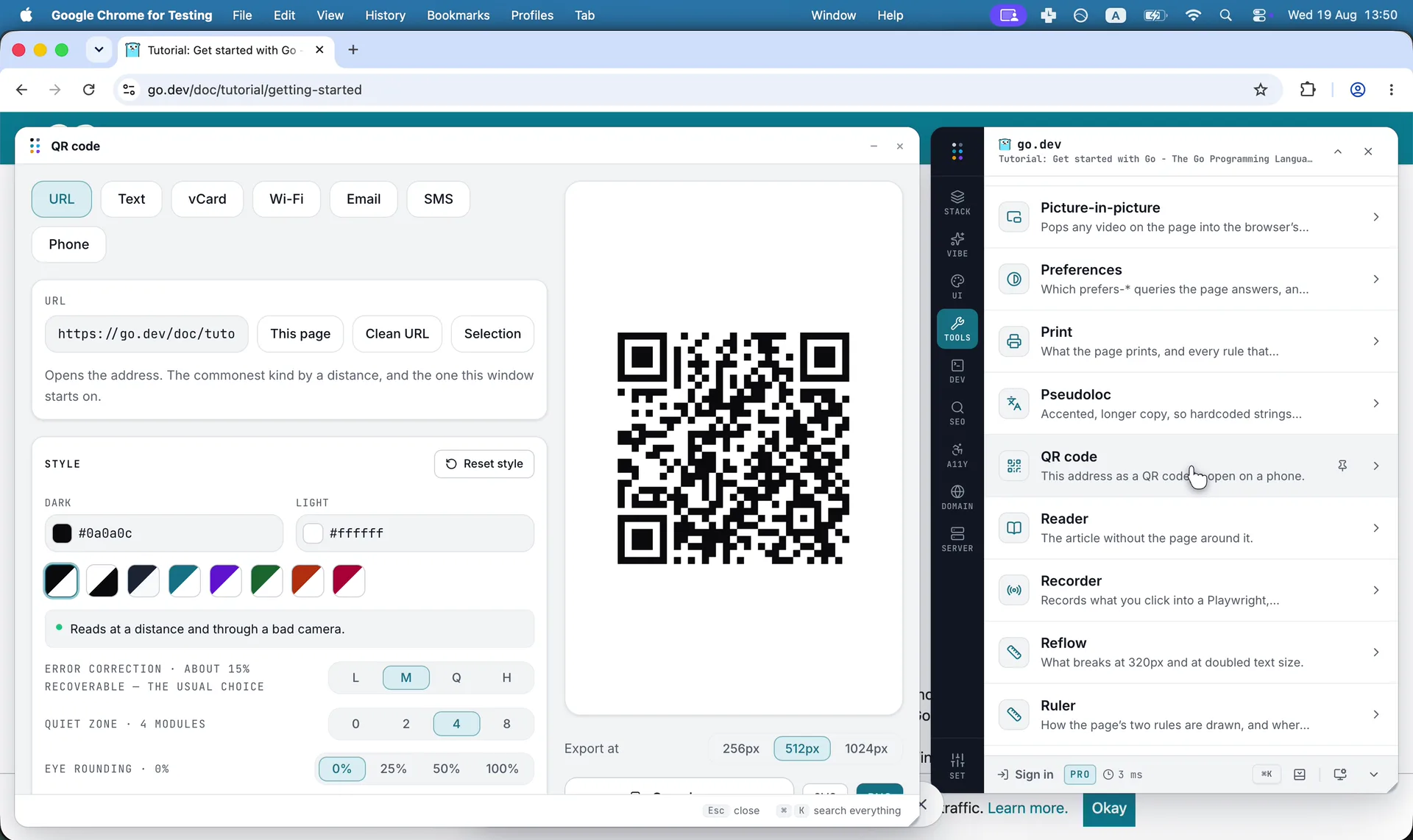The height and width of the screenshot is (840, 1413).
Task: Select the Tools section in sidebar
Action: pyautogui.click(x=957, y=329)
